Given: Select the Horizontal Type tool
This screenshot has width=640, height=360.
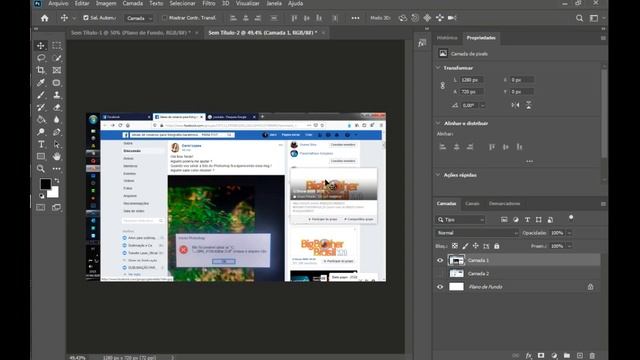Looking at the screenshot, I should [41, 144].
